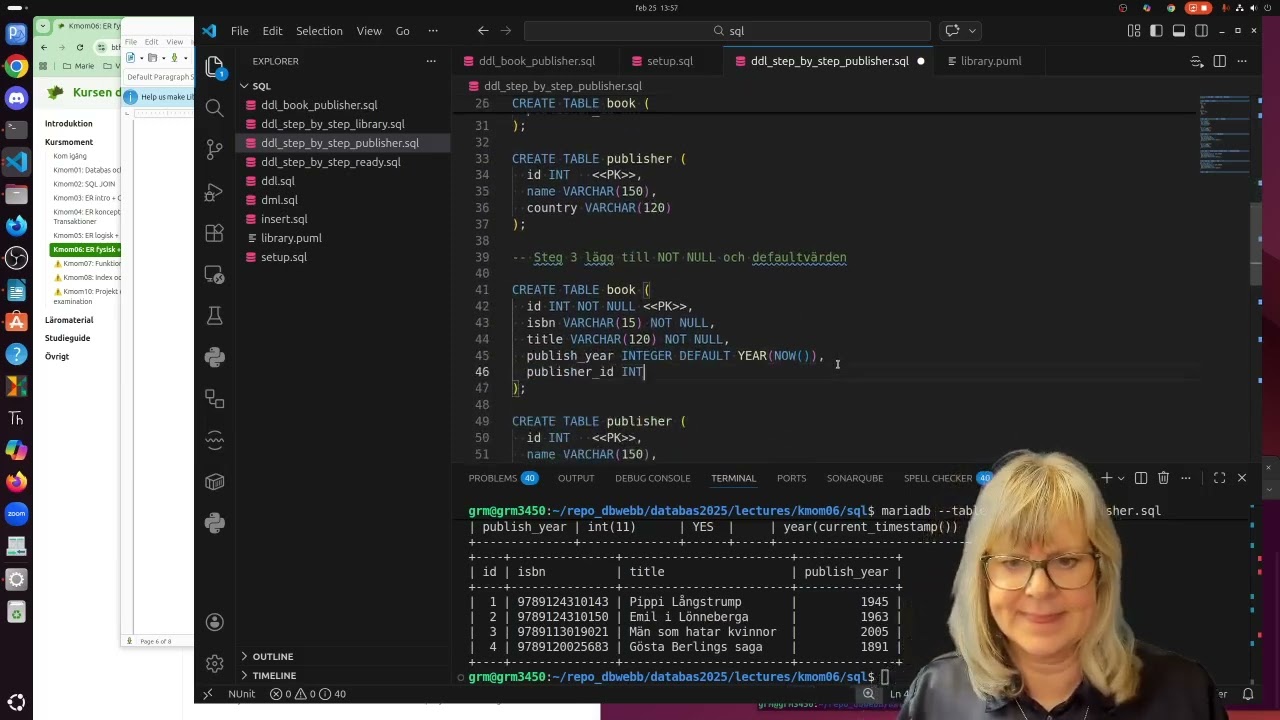Viewport: 1280px width, 720px height.
Task: Open the Copilot chat dropdown arrow
Action: pyautogui.click(x=972, y=31)
